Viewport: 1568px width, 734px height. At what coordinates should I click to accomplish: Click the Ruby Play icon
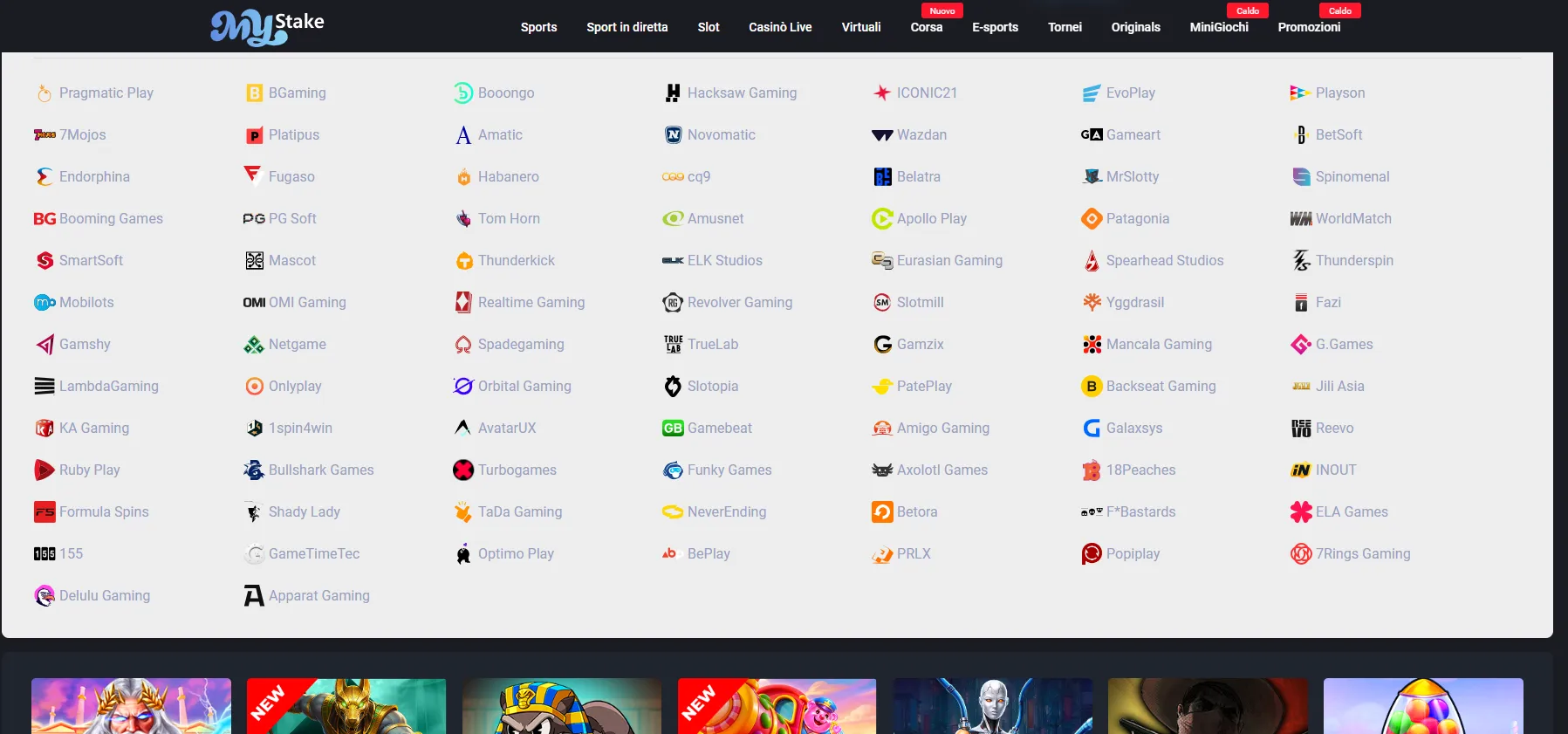pyautogui.click(x=45, y=470)
